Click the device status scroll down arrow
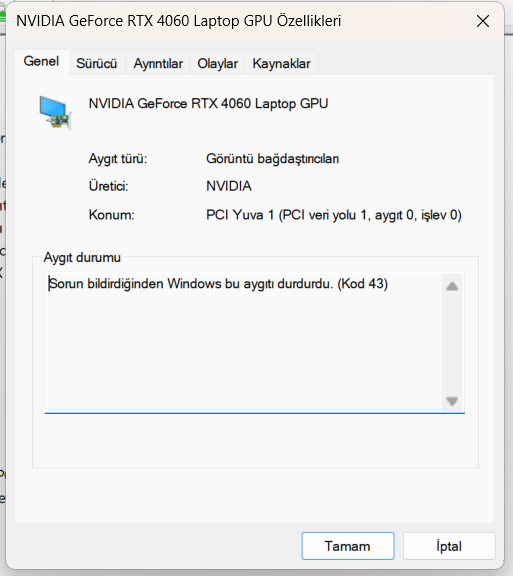The width and height of the screenshot is (513, 576). [x=452, y=400]
